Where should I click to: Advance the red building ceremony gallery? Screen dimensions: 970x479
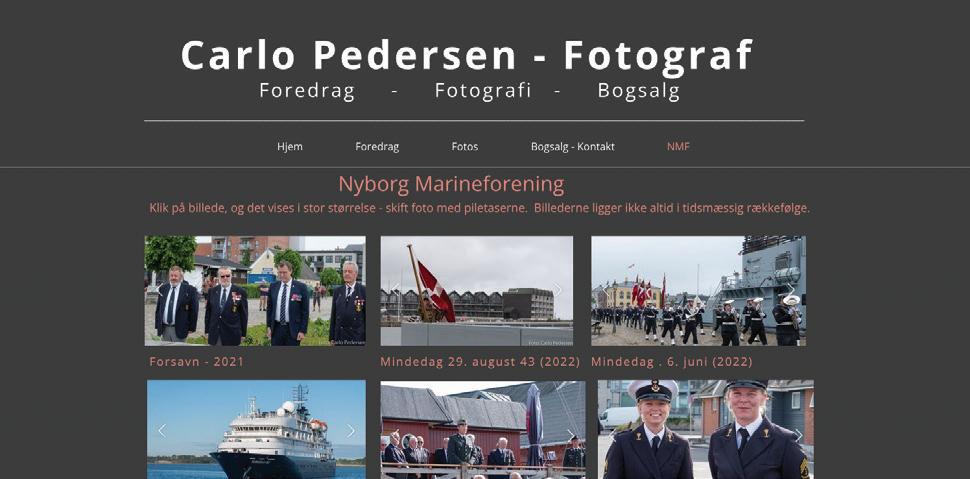pos(570,435)
